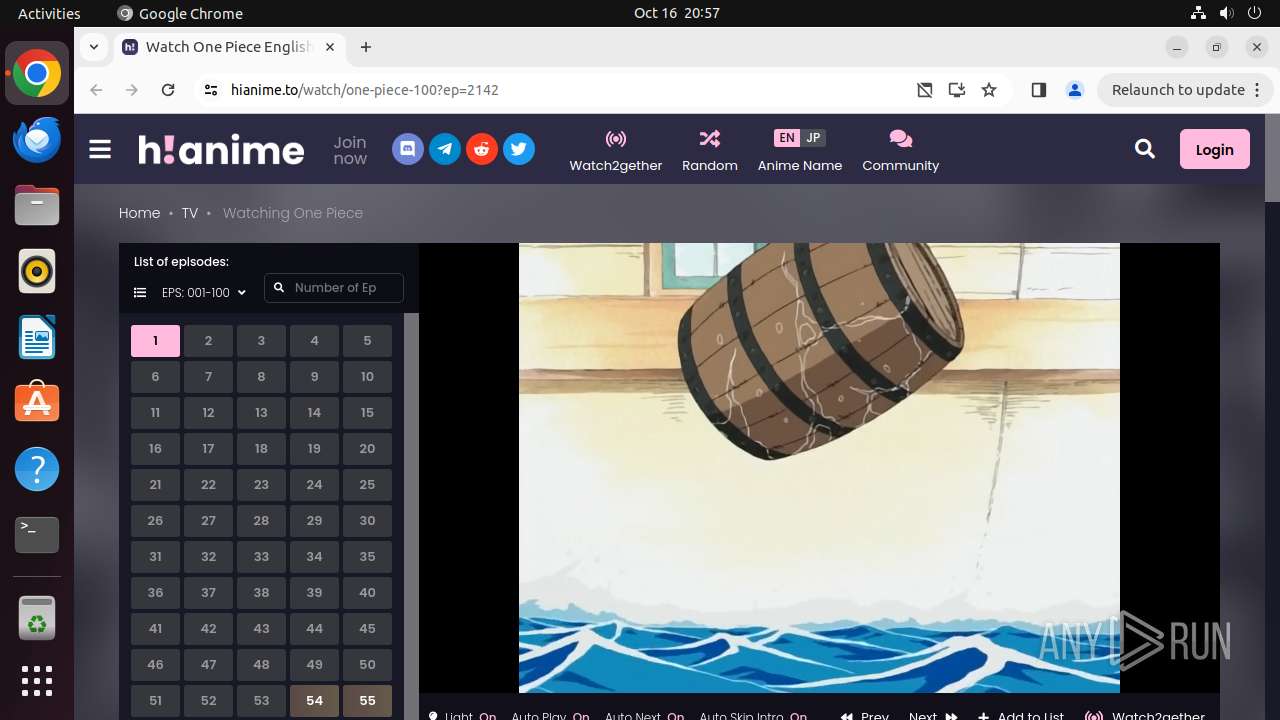The image size is (1280, 720).
Task: Select episode 54
Action: click(314, 701)
